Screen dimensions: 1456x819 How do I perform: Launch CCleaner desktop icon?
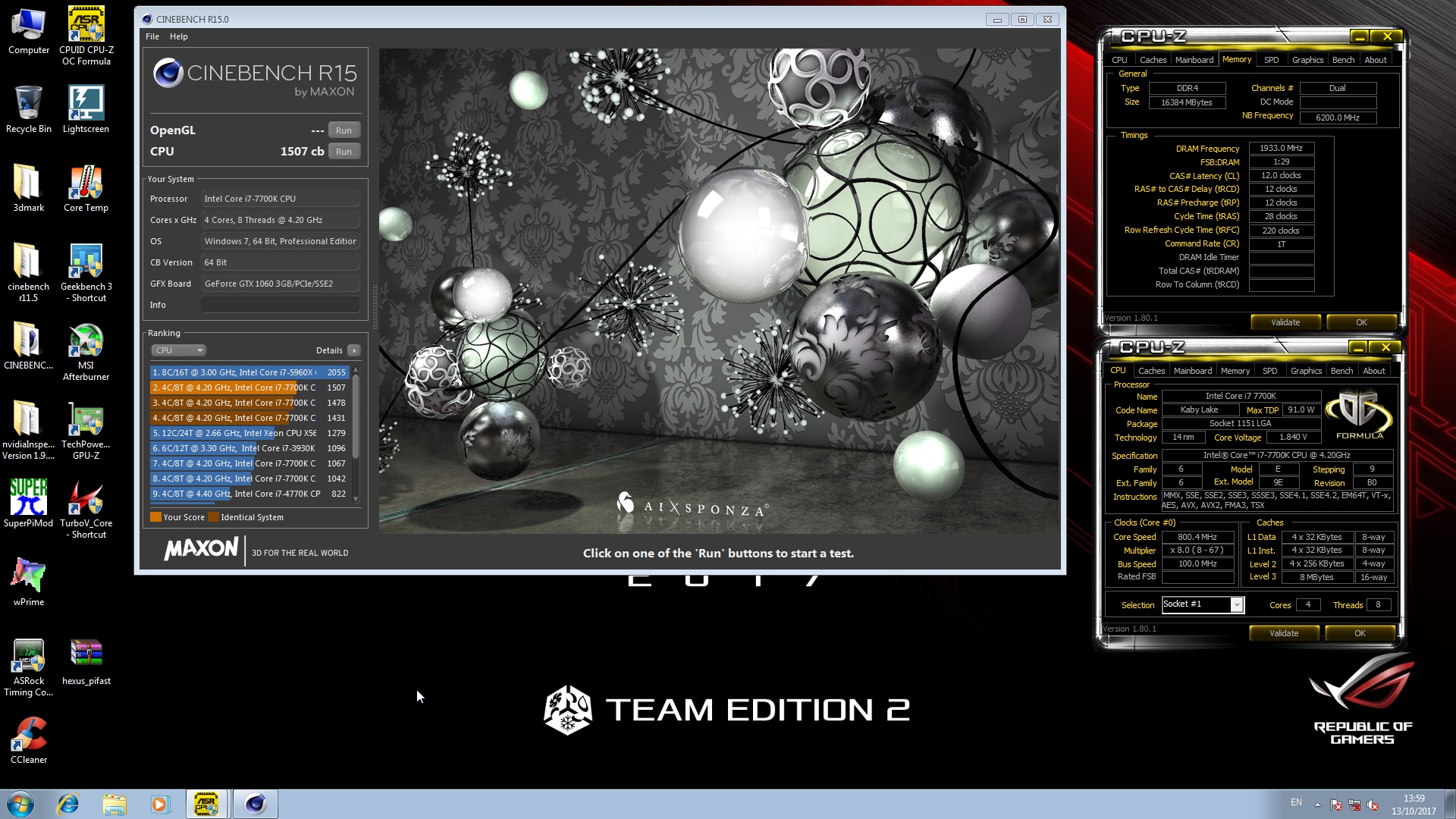28,740
